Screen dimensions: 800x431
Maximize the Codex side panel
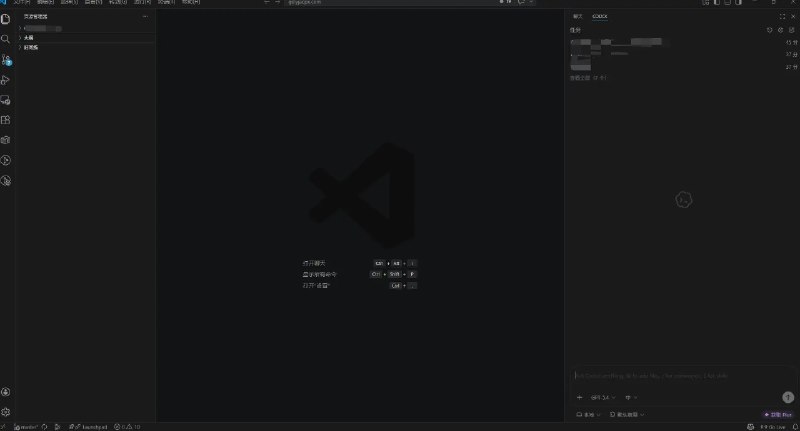click(782, 16)
